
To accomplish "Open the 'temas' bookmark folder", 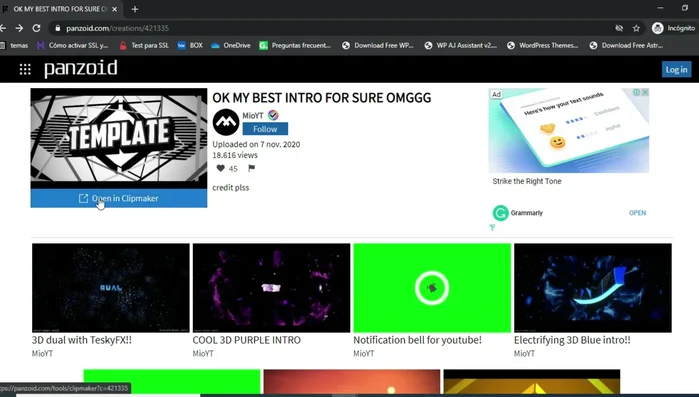I will coord(14,45).
